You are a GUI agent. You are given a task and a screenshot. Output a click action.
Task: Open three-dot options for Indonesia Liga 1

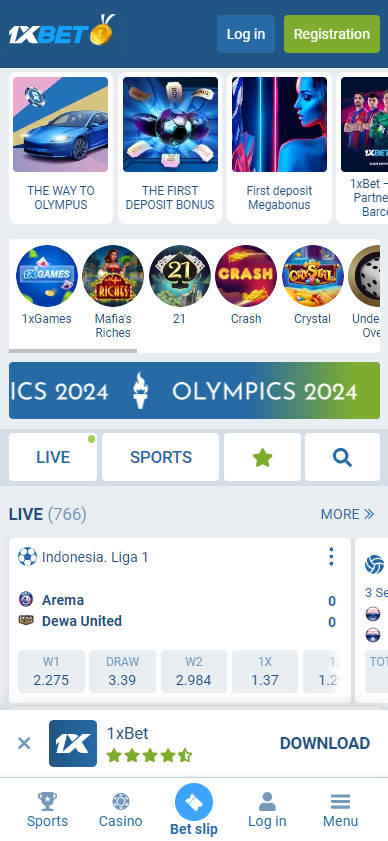coord(331,557)
